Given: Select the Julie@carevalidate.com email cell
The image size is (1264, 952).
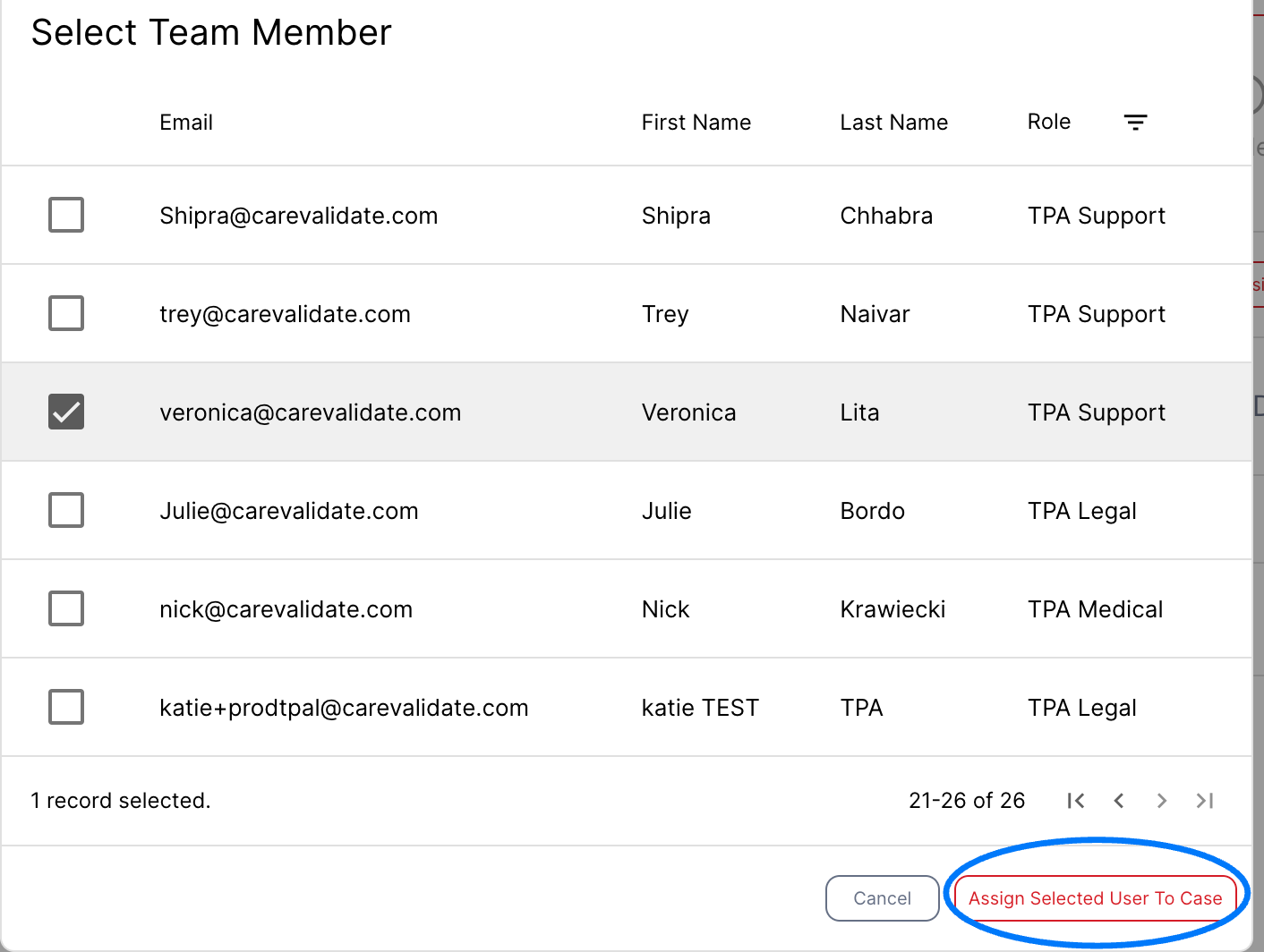Looking at the screenshot, I should click(x=289, y=511).
